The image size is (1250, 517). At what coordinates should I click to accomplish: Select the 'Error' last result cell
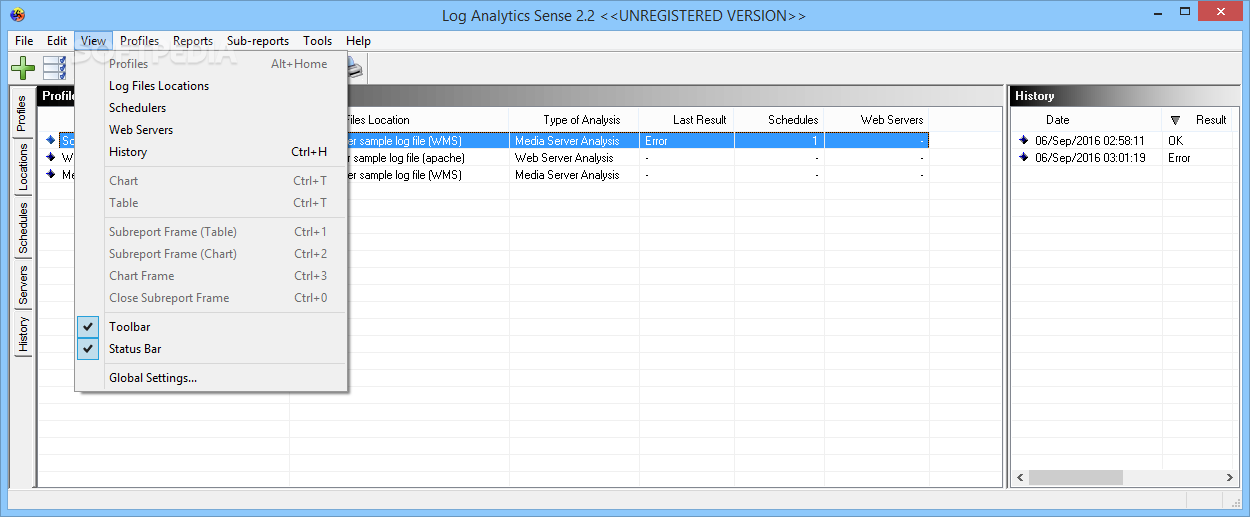click(x=686, y=141)
